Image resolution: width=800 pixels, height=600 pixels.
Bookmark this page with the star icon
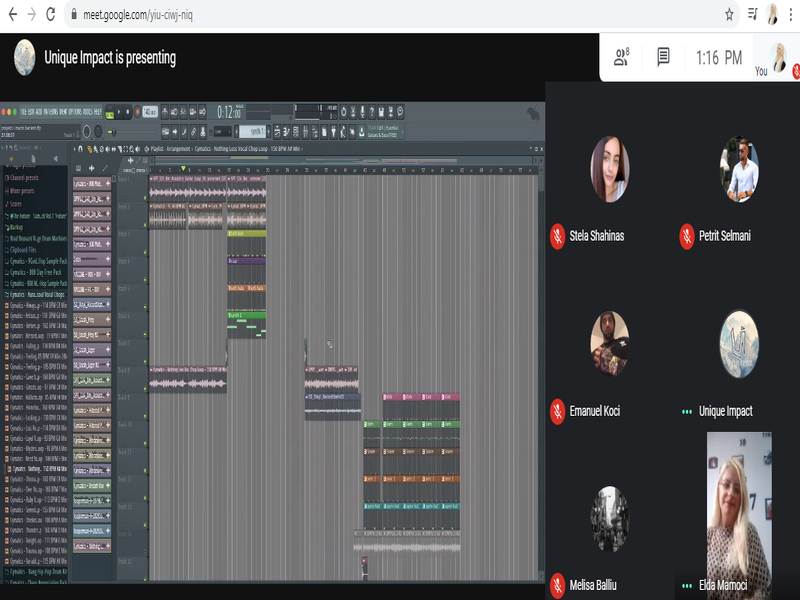[x=729, y=14]
